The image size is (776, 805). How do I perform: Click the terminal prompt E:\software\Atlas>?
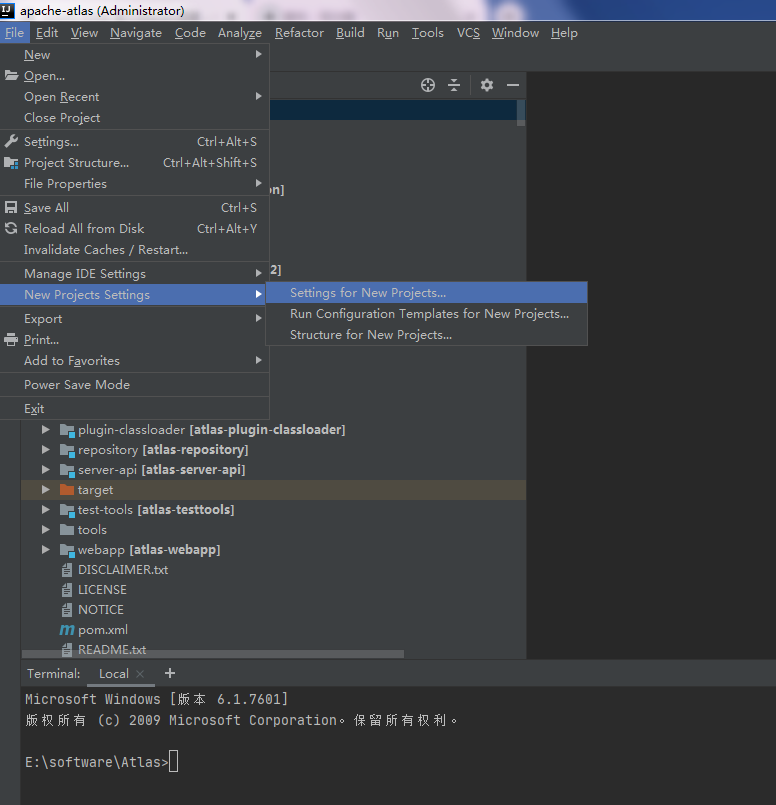tap(96, 762)
